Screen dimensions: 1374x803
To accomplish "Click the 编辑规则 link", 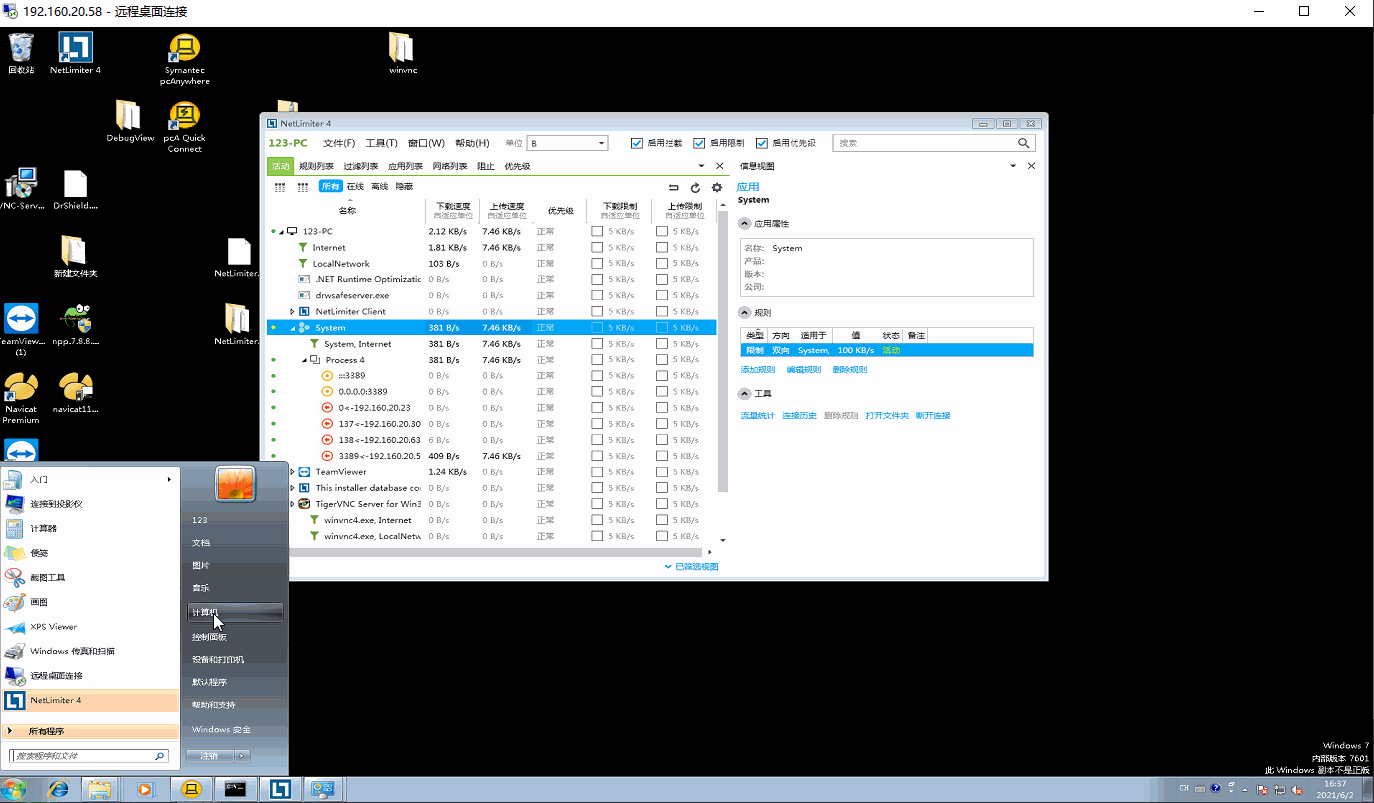I will [x=803, y=370].
